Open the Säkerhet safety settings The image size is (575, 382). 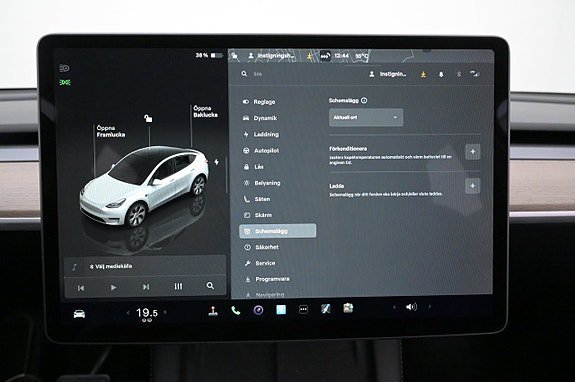[261, 247]
